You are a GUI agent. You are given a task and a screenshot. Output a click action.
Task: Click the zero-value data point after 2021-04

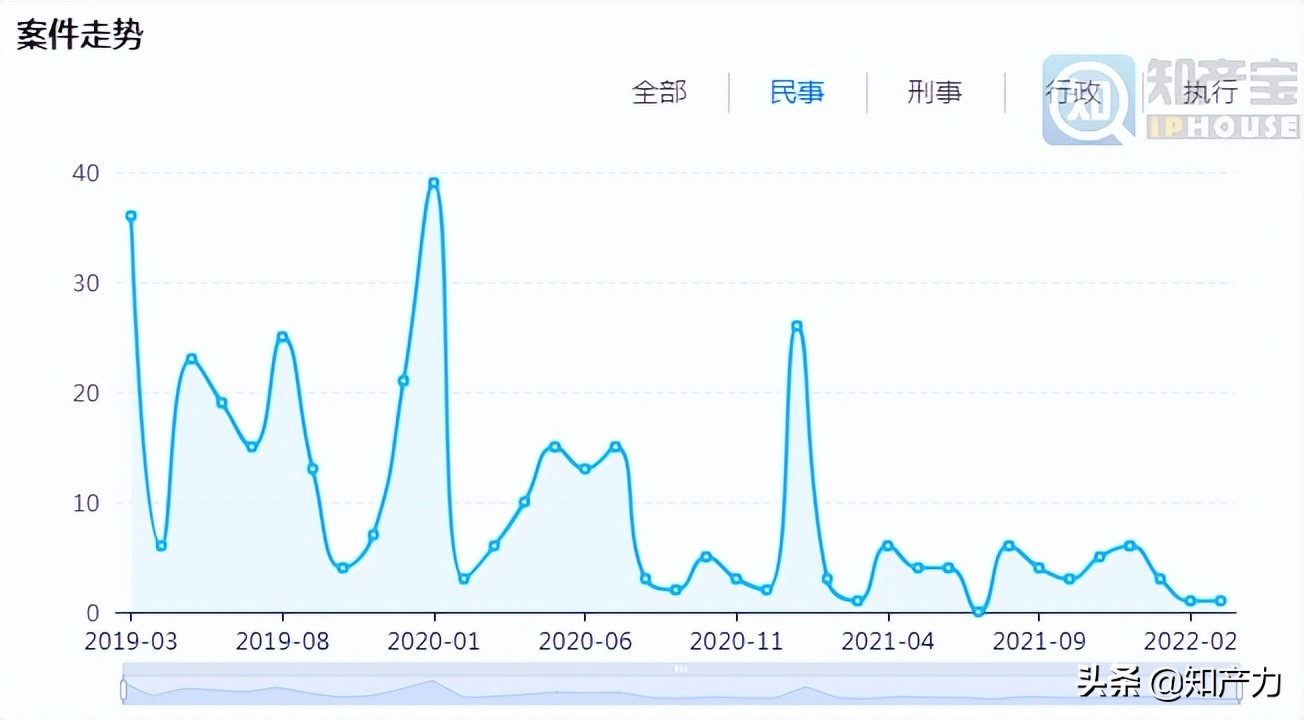(x=978, y=611)
